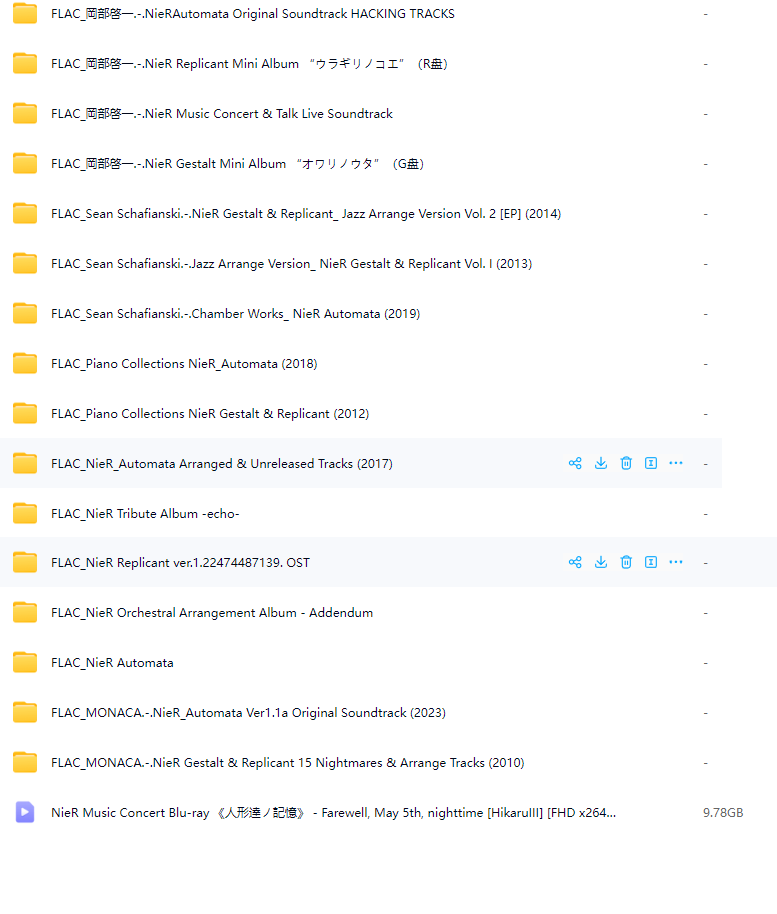Image resolution: width=777 pixels, height=914 pixels.
Task: Click the 9.78GB file size value
Action: [x=723, y=813]
